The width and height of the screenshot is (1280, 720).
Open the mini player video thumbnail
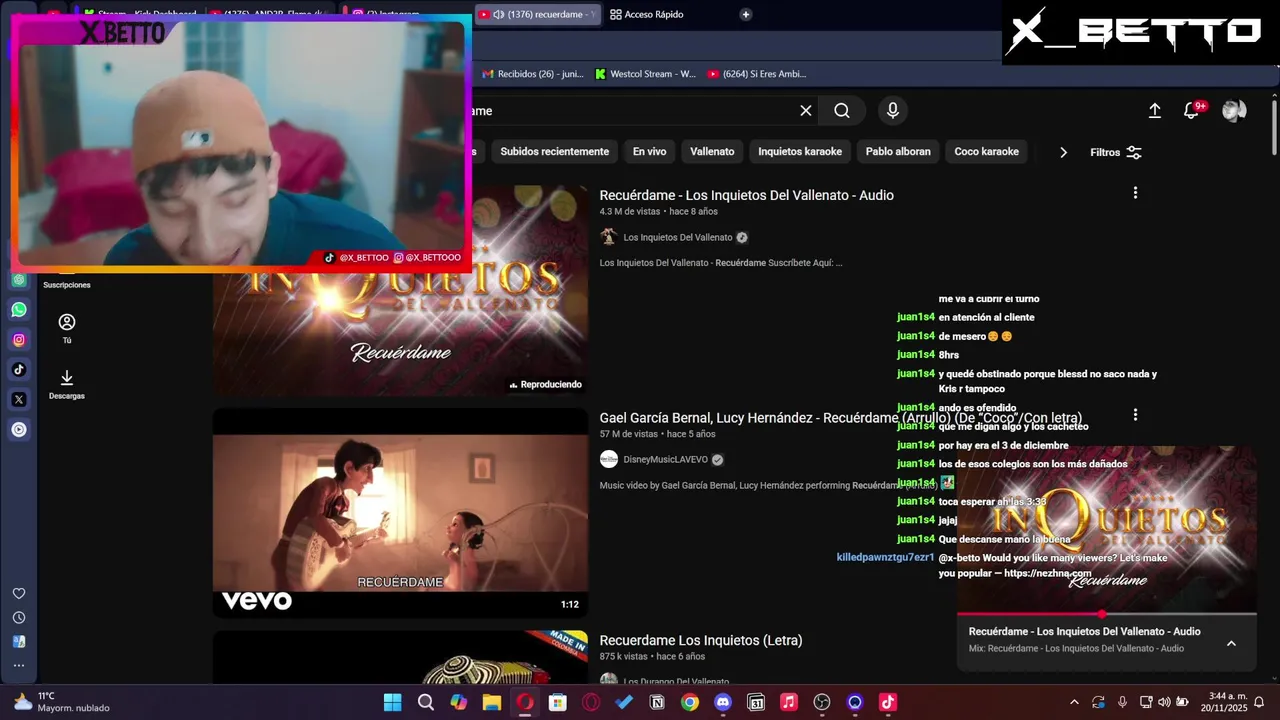tap(1106, 529)
